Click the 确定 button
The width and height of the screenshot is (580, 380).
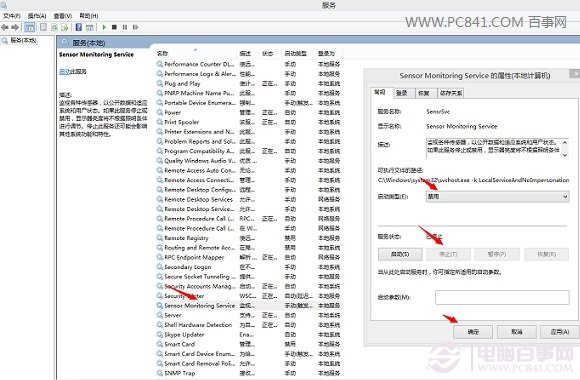coord(473,332)
